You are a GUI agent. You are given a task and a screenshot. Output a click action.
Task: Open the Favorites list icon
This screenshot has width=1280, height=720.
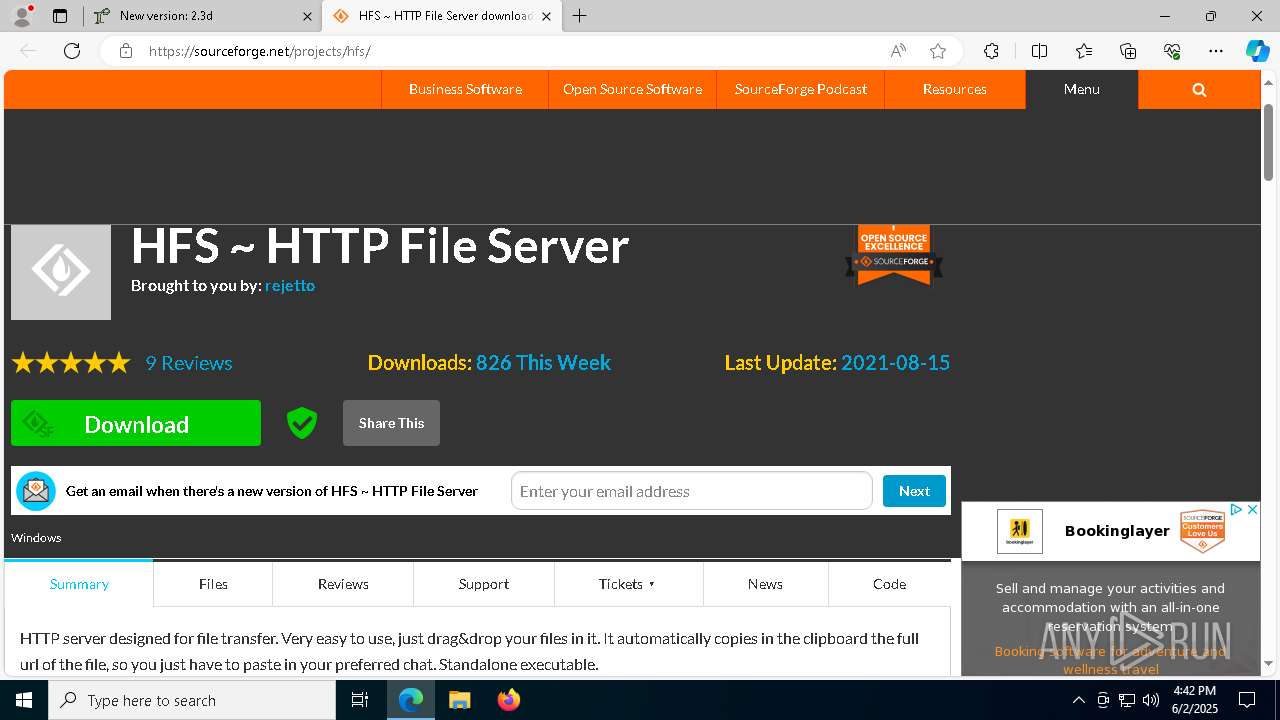pyautogui.click(x=1084, y=51)
